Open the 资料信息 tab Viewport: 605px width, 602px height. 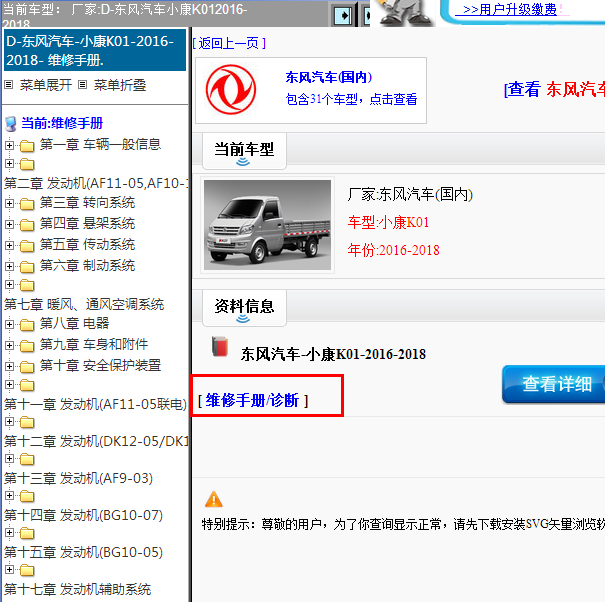(244, 308)
